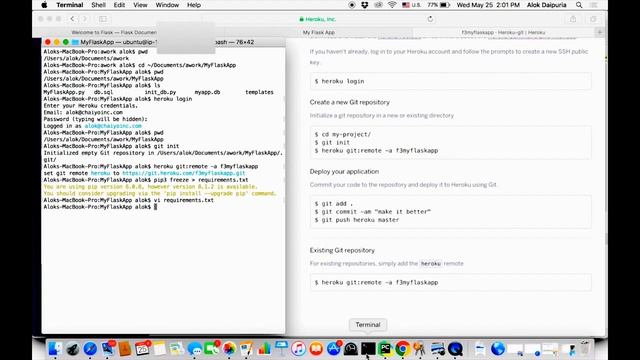Open the blue globe icon in Dock

tap(498, 349)
